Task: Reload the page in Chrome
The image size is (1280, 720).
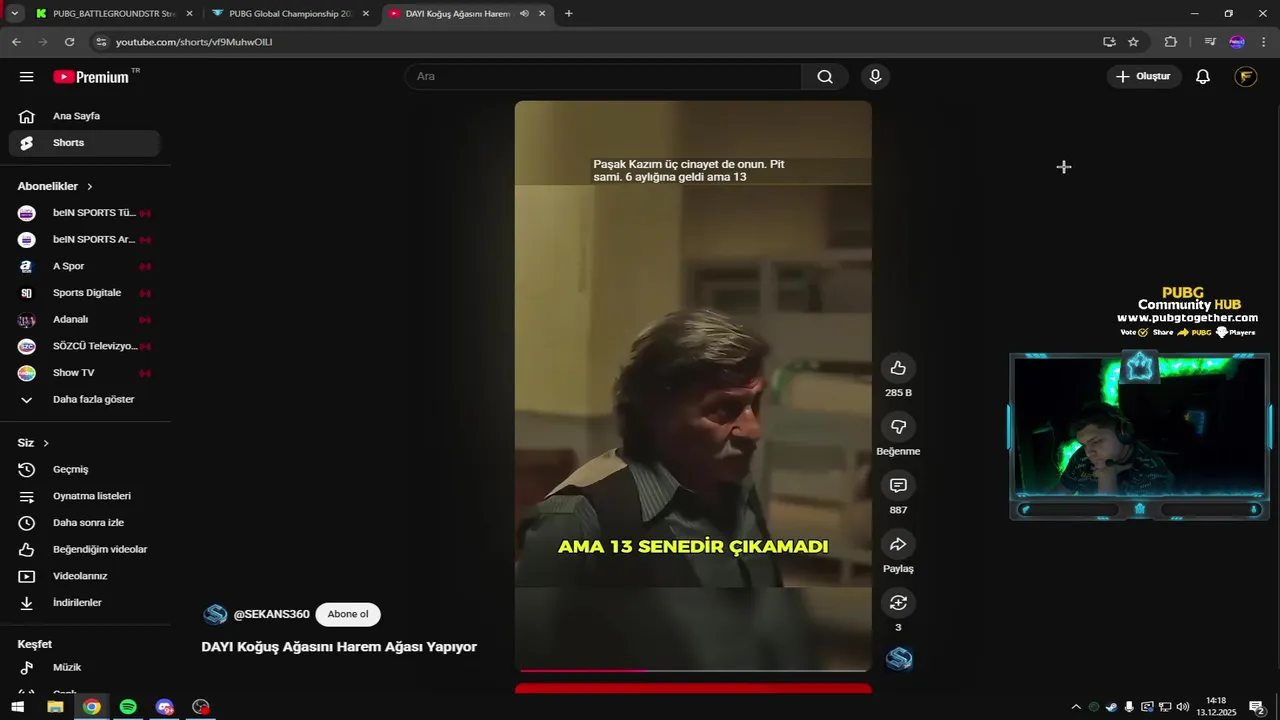Action: 69,42
